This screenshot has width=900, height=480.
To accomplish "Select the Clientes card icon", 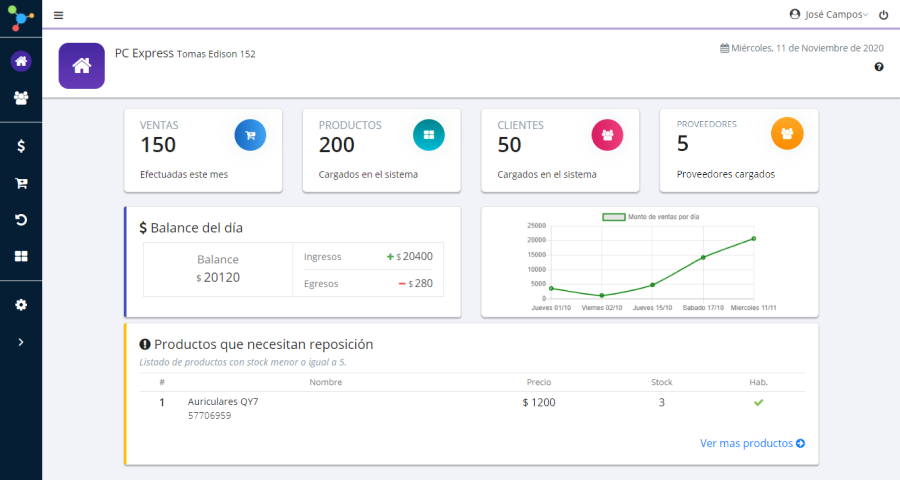I will click(607, 134).
